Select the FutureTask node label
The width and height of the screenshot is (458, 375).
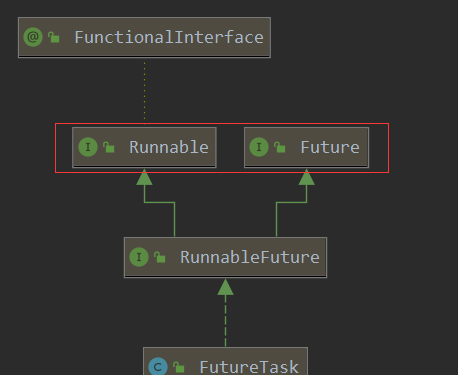coord(249,367)
